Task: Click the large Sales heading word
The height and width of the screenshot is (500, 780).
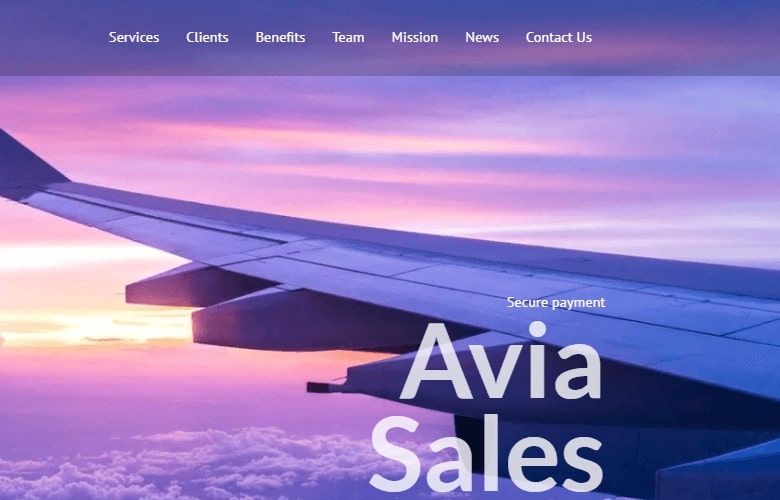Action: pyautogui.click(x=486, y=453)
